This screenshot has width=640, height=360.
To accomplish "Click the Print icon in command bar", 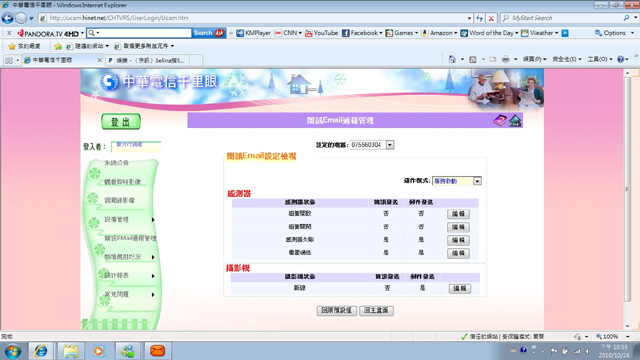I will tap(505, 59).
